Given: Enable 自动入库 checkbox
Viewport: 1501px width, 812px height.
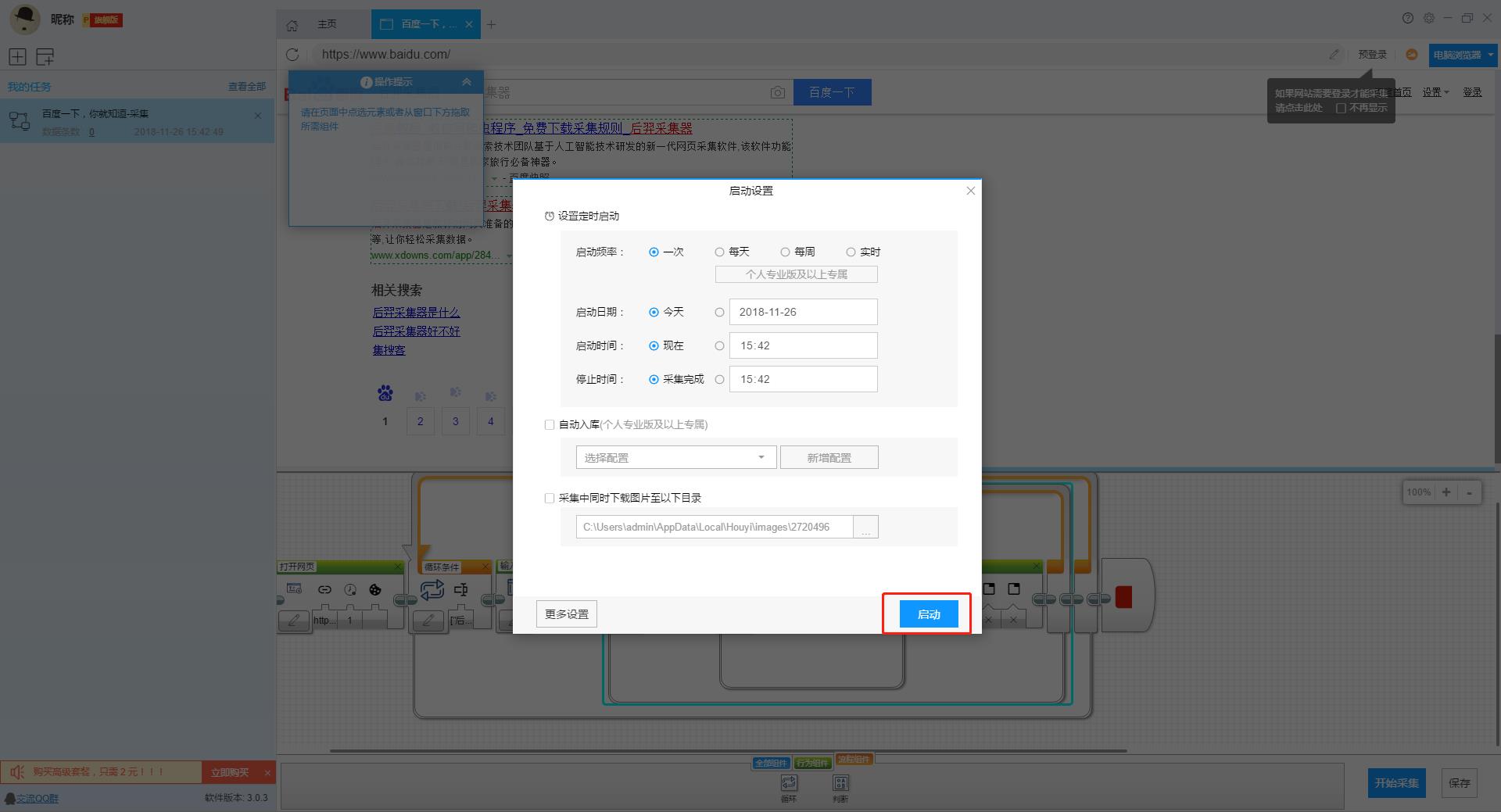Looking at the screenshot, I should tap(549, 425).
